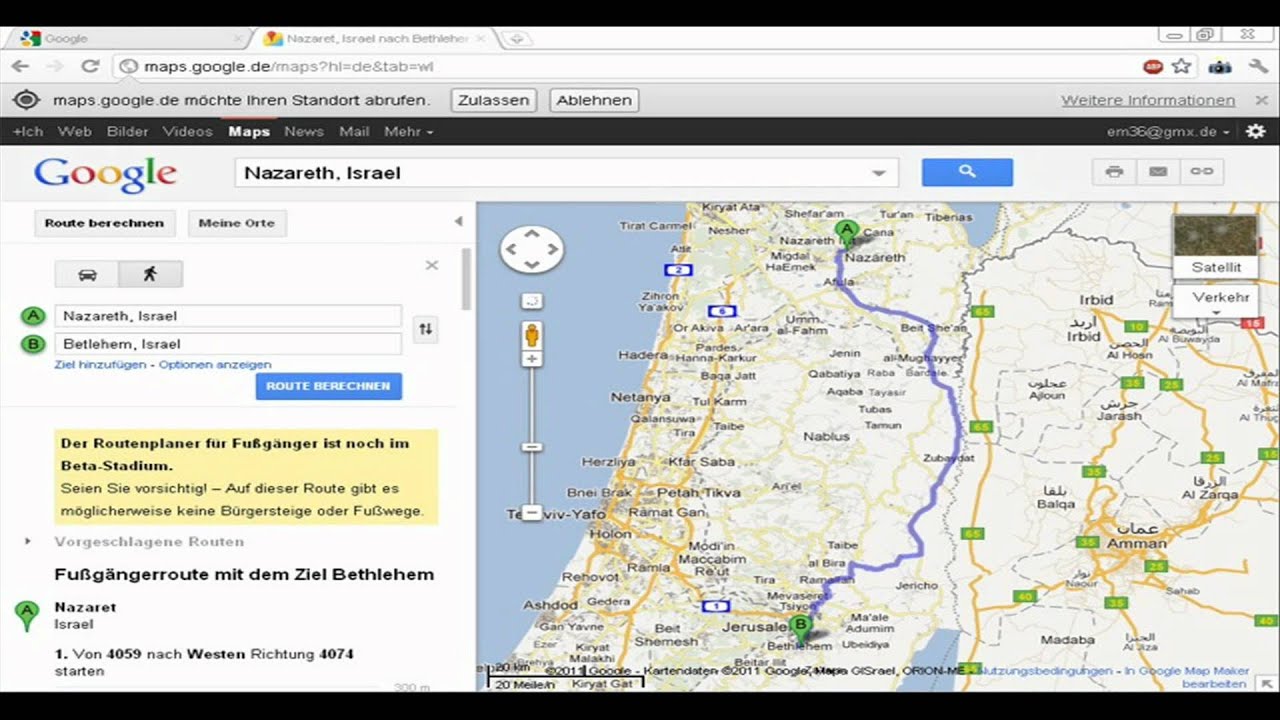This screenshot has height=720, width=1280.
Task: Select the walking mode
Action: pyautogui.click(x=150, y=274)
